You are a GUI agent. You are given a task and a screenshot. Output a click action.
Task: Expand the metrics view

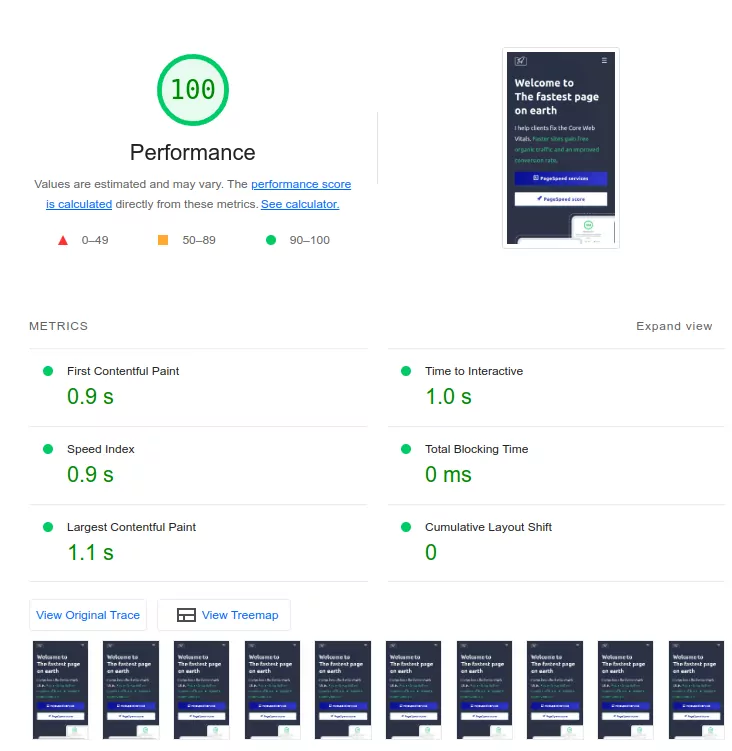[x=674, y=326]
